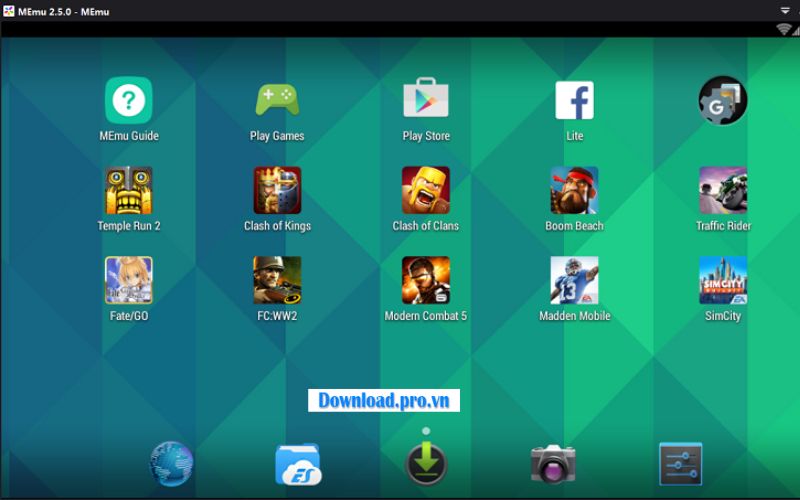This screenshot has height=500, width=800.
Task: Click the "Play Store" label text
Action: (x=426, y=136)
